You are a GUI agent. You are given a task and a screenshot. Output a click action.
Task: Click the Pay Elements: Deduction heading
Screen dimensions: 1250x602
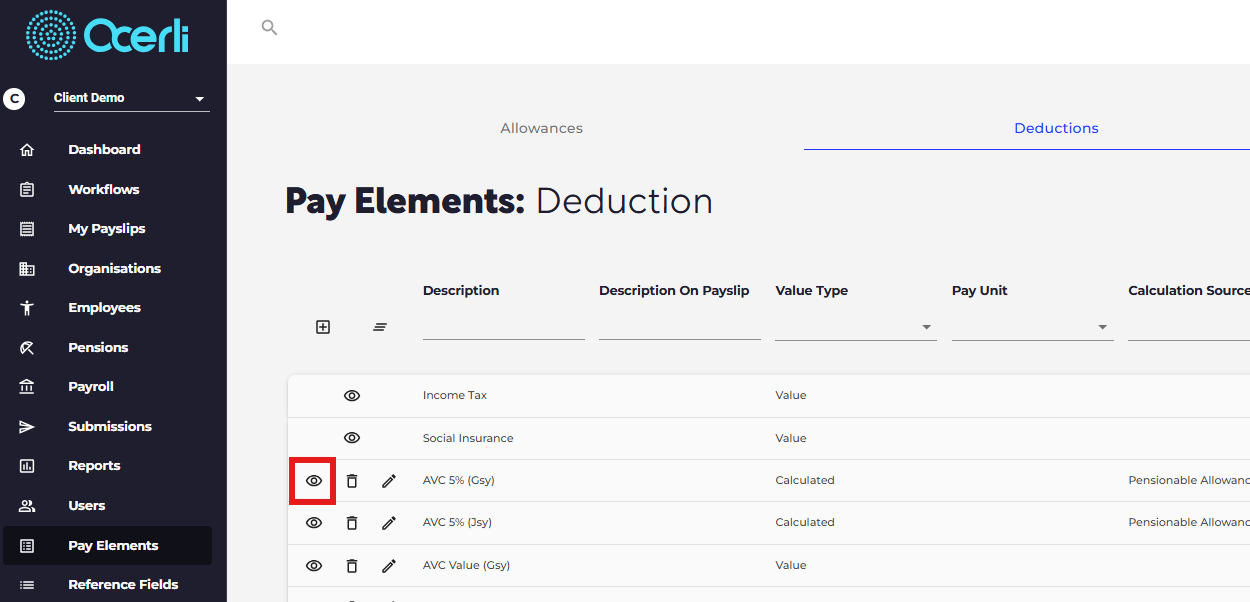(499, 201)
